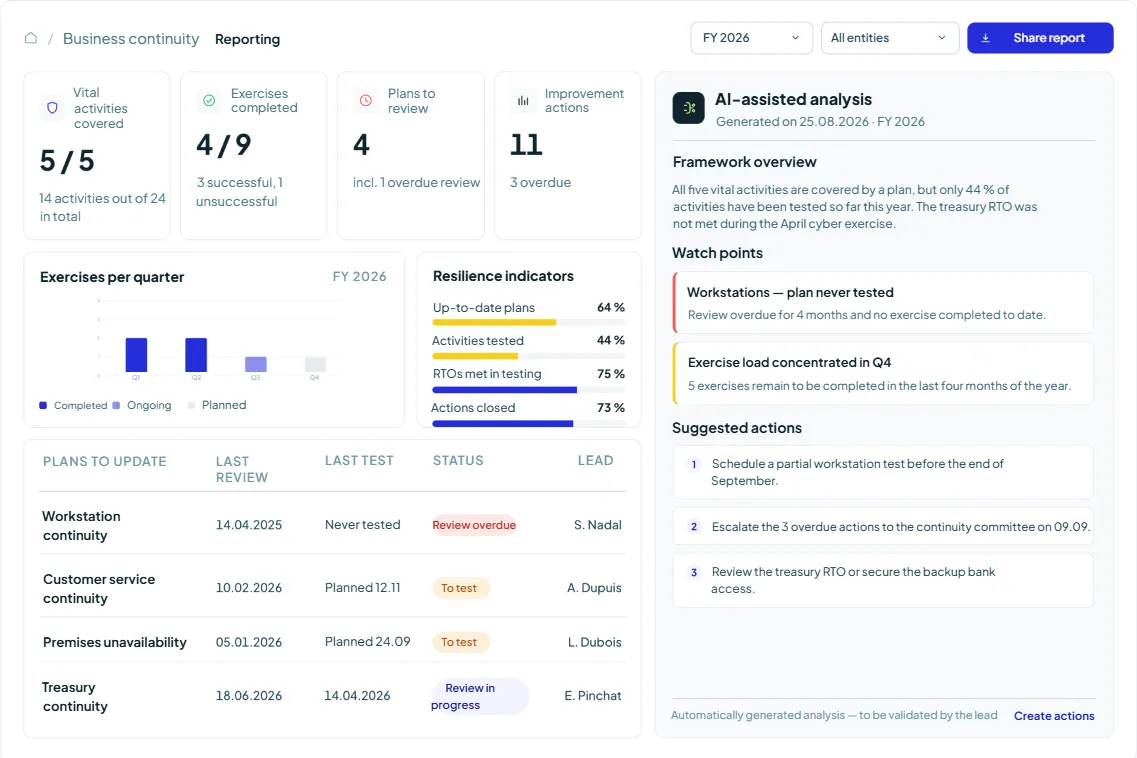This screenshot has width=1137, height=758.
Task: Select the Reporting breadcrumb item
Action: [x=247, y=39]
